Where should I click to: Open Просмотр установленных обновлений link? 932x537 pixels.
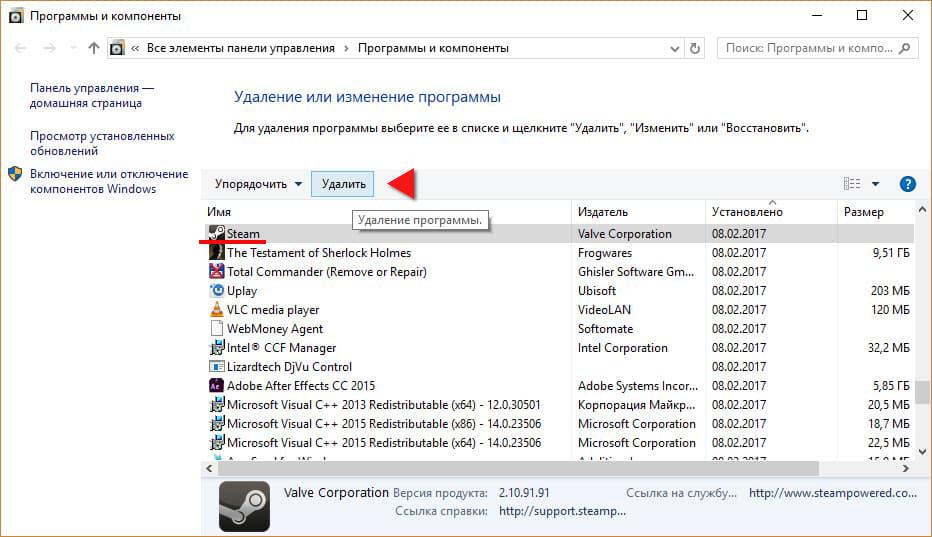[x=102, y=143]
